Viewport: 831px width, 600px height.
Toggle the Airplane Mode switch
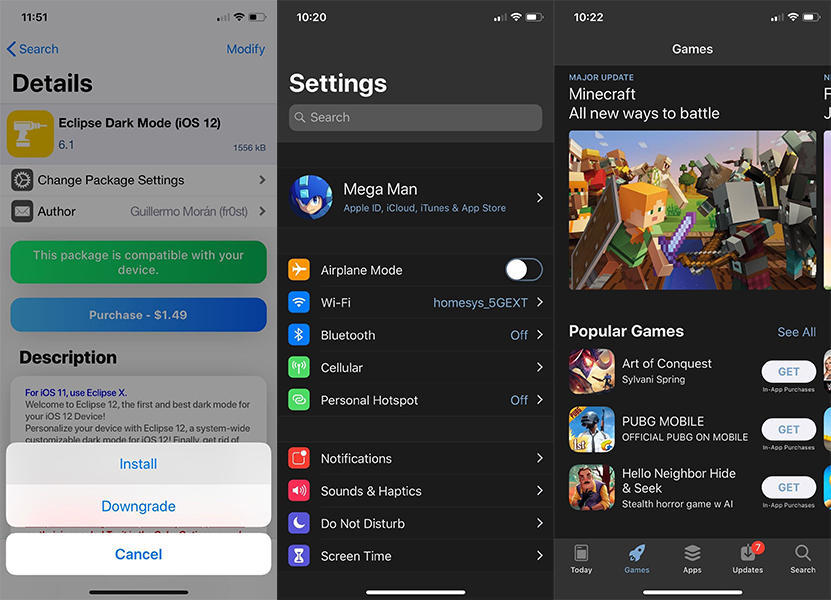[x=524, y=270]
